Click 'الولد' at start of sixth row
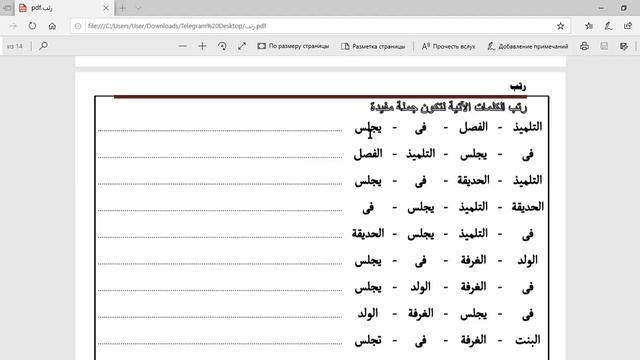640x360 pixels. click(527, 260)
